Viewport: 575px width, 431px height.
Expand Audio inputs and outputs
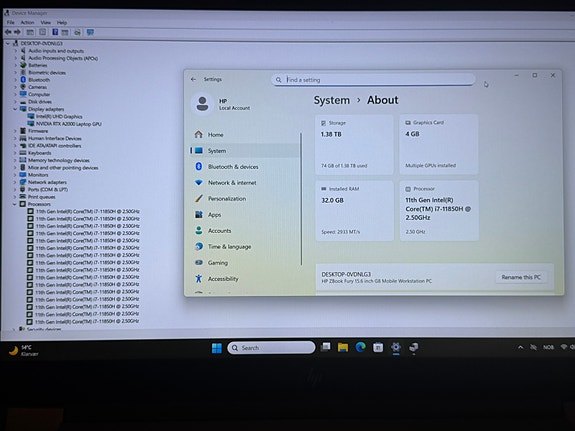15,51
